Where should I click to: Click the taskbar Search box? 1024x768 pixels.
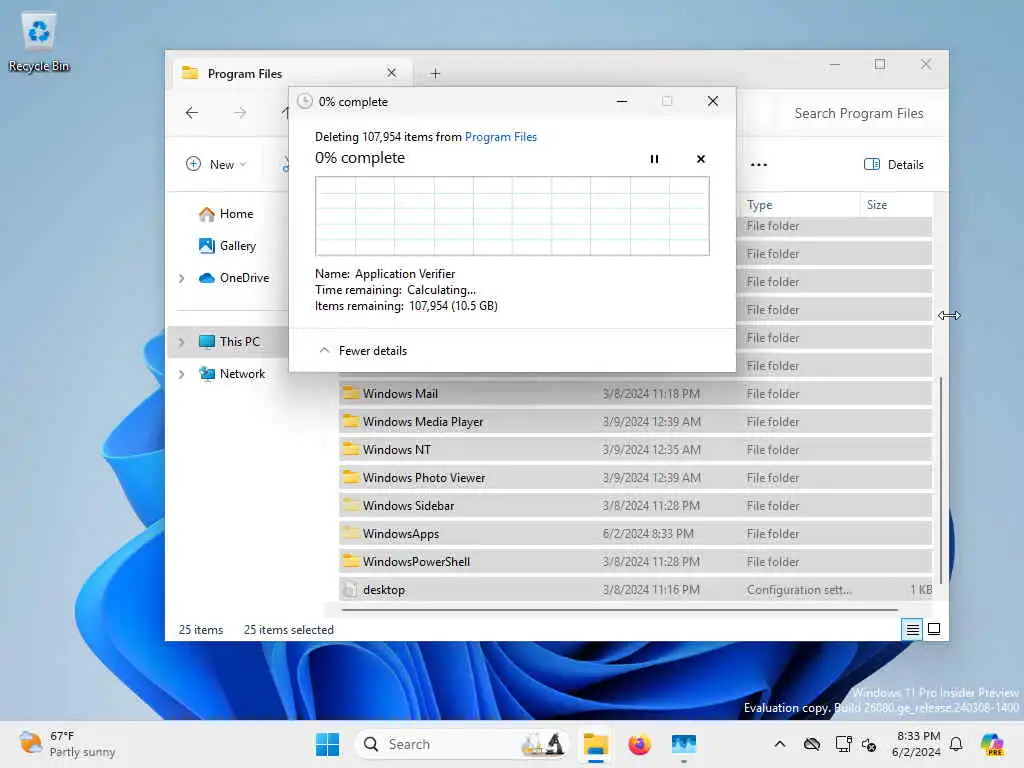point(462,744)
